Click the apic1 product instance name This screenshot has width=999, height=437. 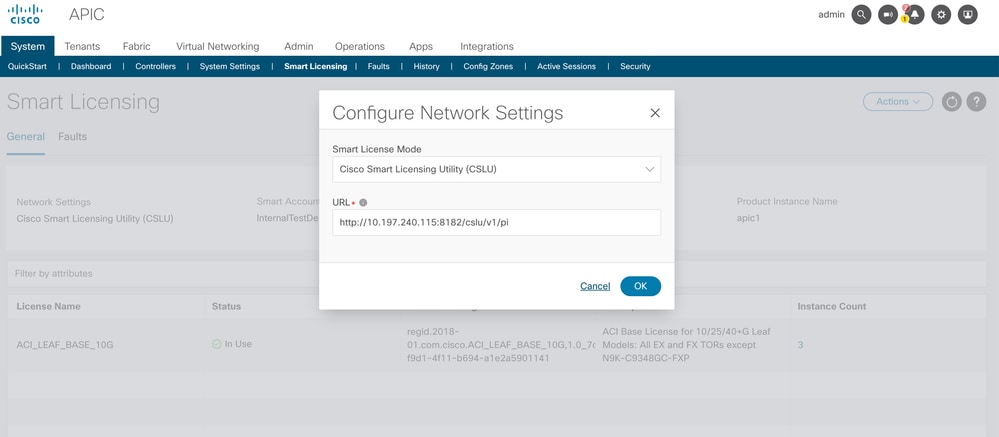click(x=749, y=218)
